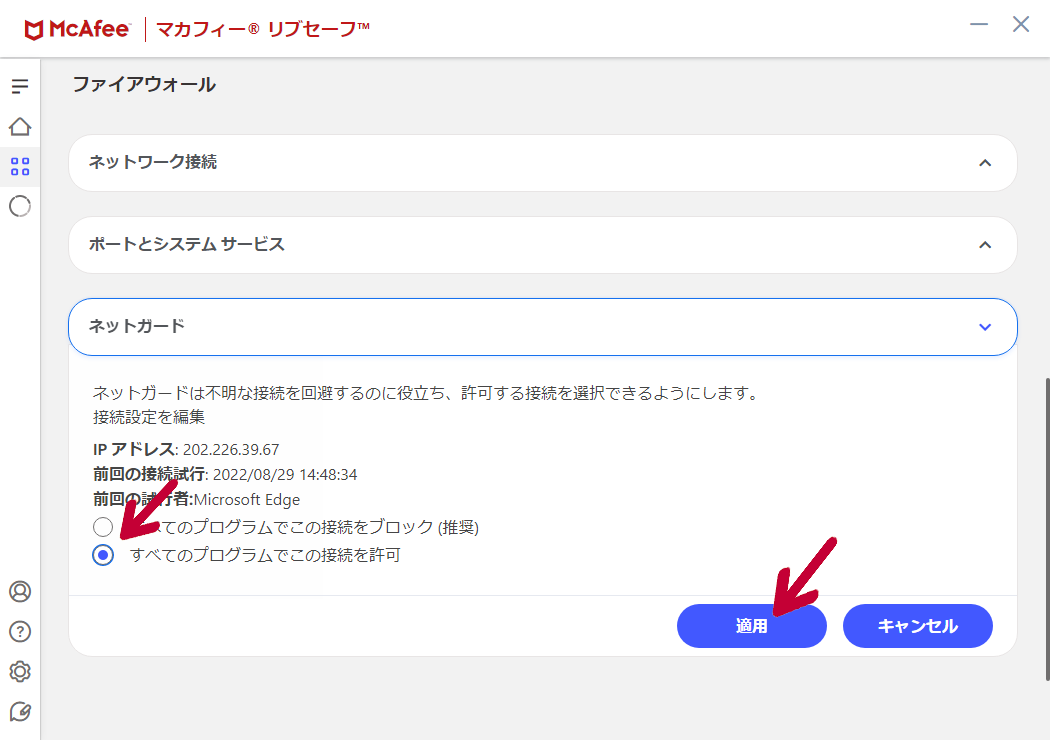
Task: Open the account profile icon
Action: point(20,591)
